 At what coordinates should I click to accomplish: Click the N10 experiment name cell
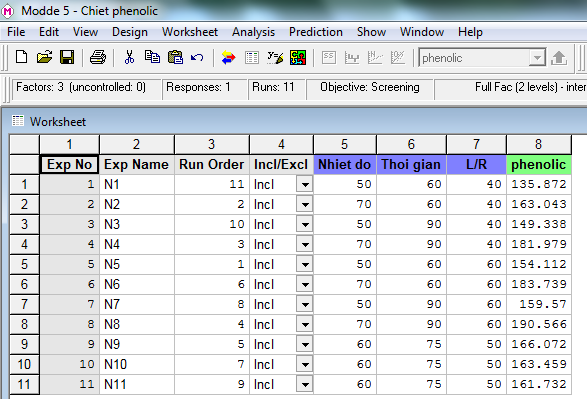(137, 364)
